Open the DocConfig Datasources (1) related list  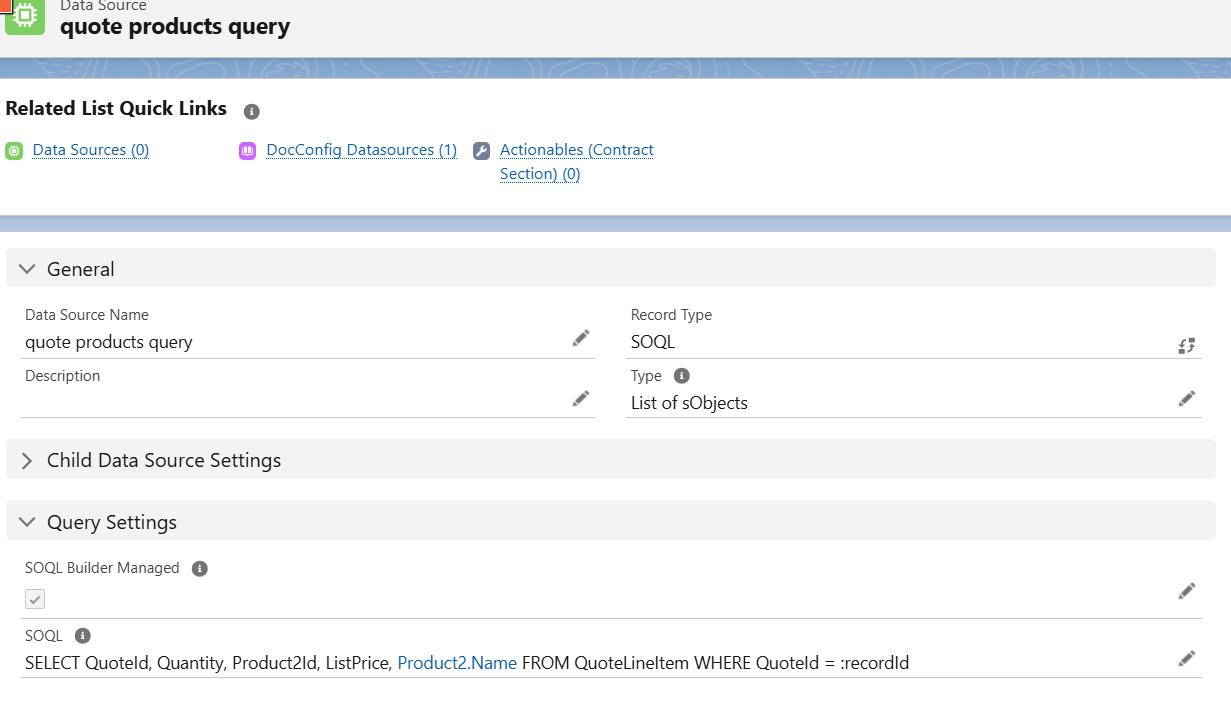point(361,149)
